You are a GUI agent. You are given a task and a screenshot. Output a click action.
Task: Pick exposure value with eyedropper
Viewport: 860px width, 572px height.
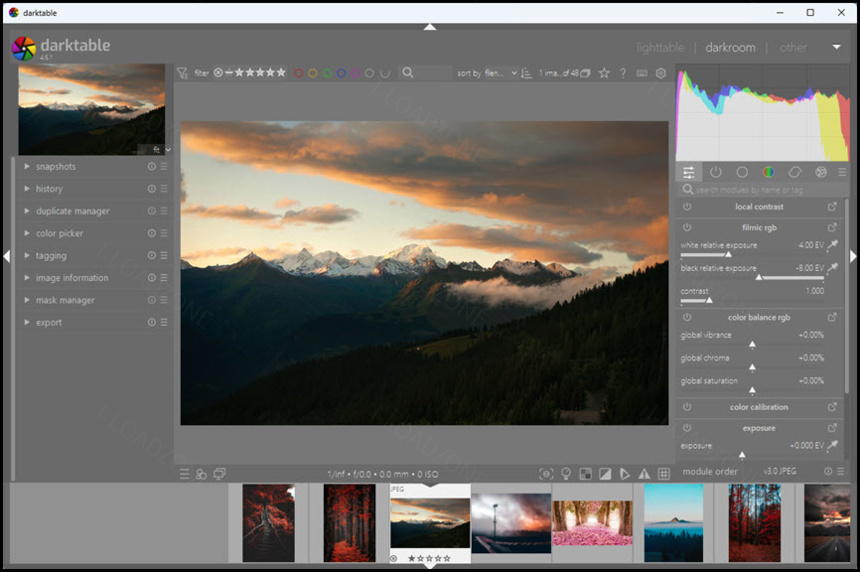[x=833, y=445]
